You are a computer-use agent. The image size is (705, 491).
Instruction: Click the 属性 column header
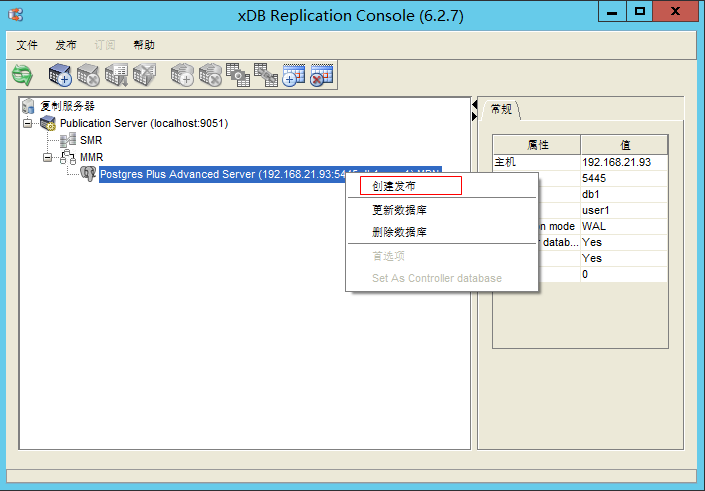pyautogui.click(x=537, y=145)
